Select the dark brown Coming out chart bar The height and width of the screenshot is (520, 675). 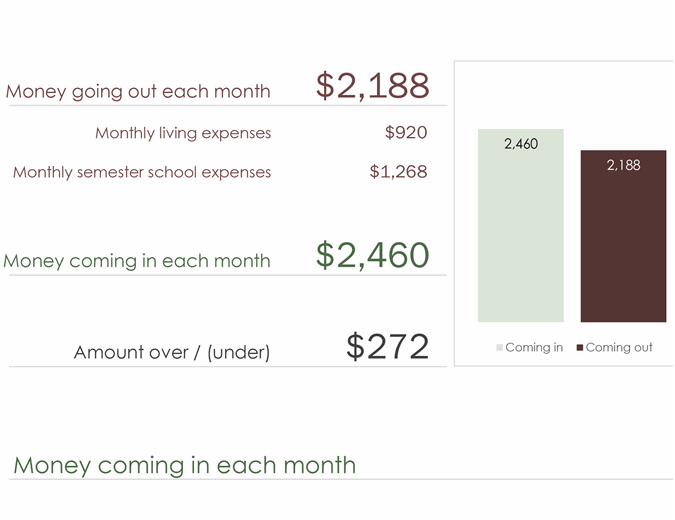pos(623,250)
